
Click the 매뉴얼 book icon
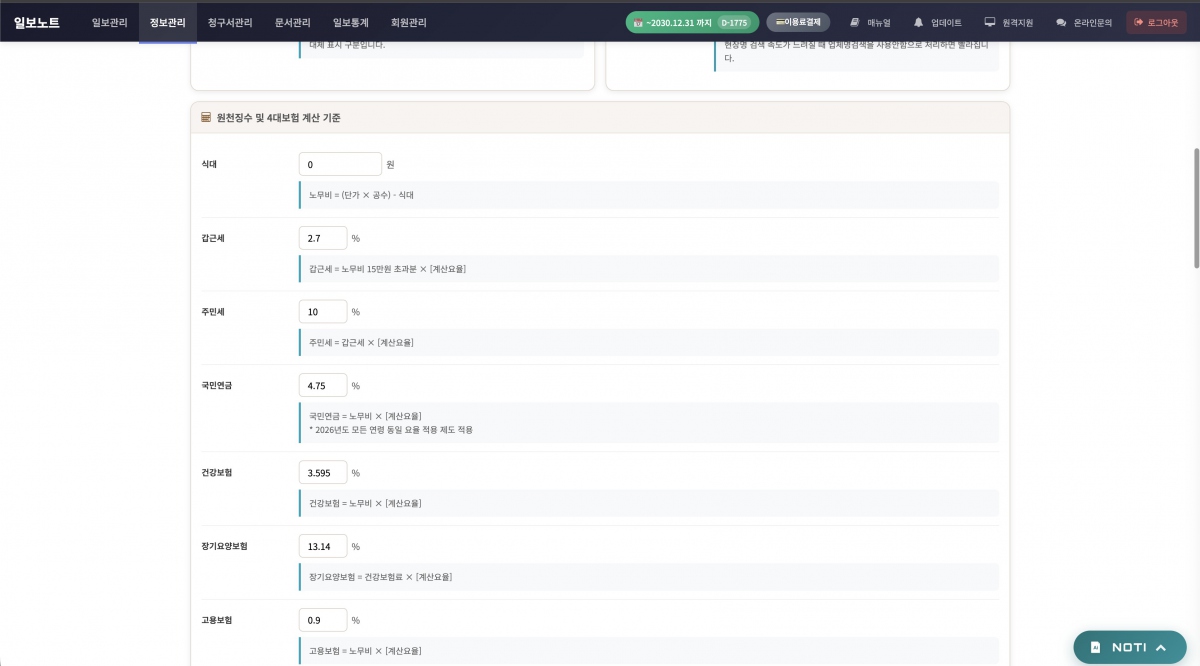click(x=855, y=22)
